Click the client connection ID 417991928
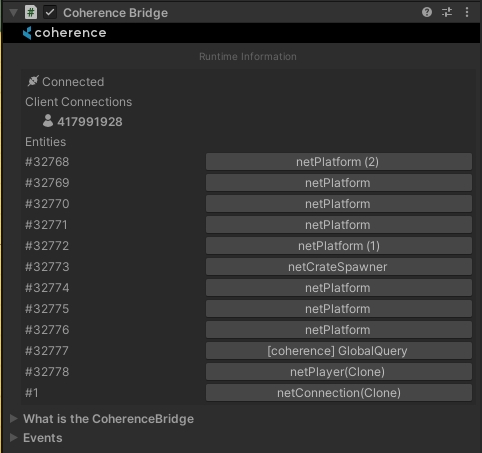 pyautogui.click(x=90, y=122)
